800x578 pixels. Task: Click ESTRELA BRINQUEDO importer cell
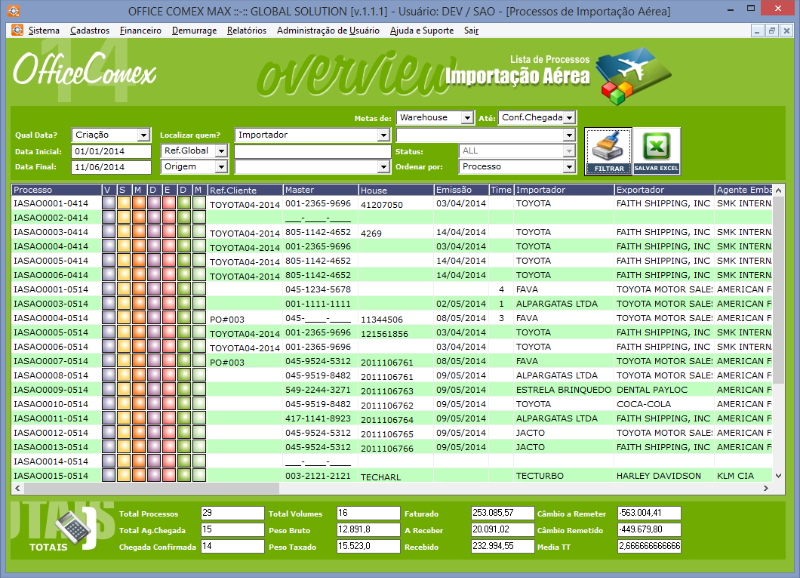pos(563,390)
